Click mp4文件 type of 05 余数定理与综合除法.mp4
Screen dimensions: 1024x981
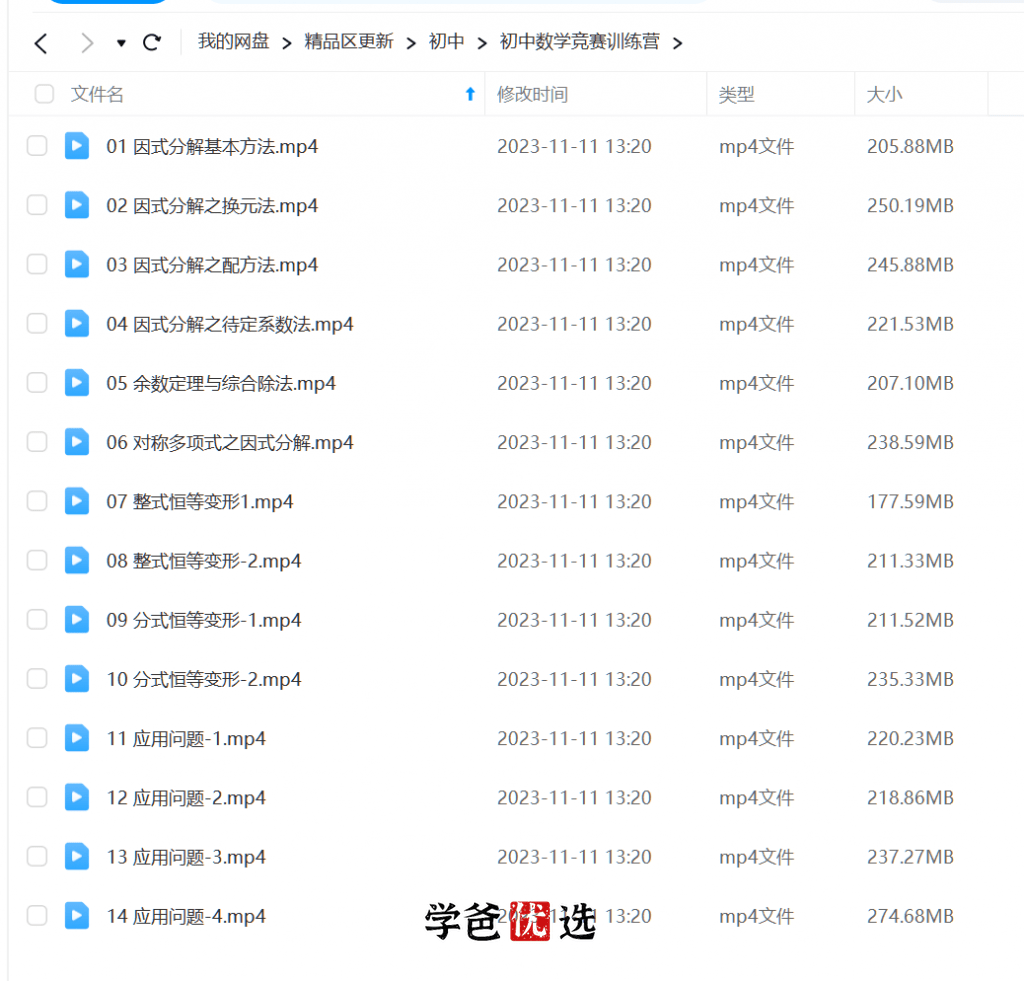(x=756, y=383)
